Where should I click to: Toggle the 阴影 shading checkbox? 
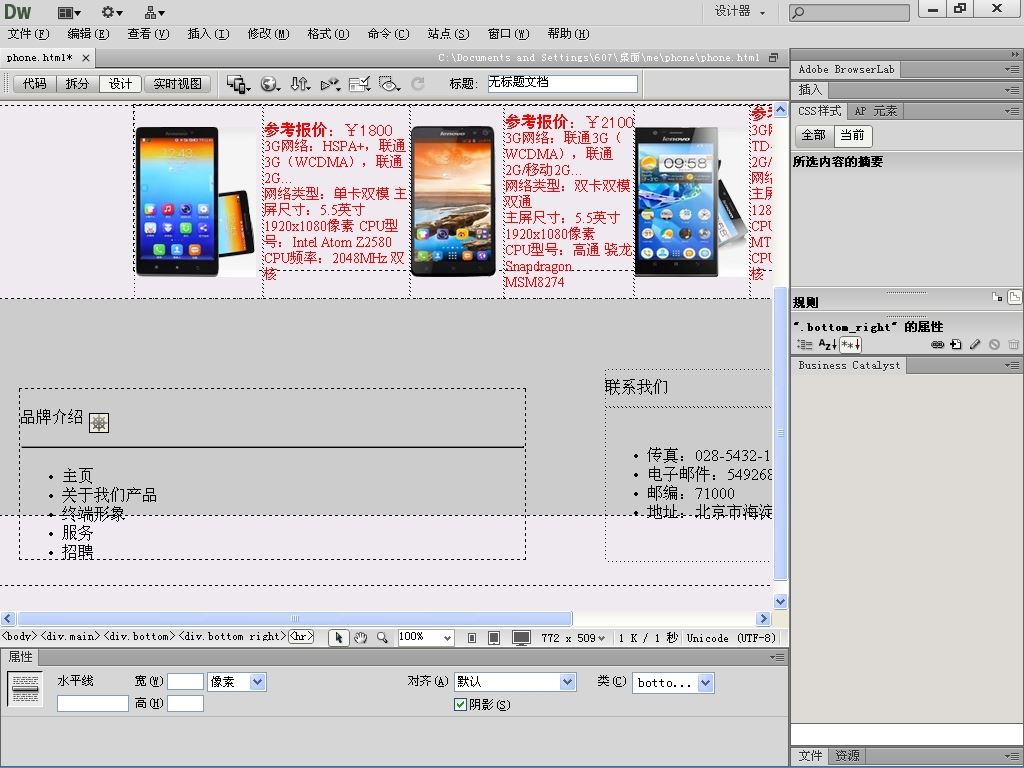pos(460,704)
